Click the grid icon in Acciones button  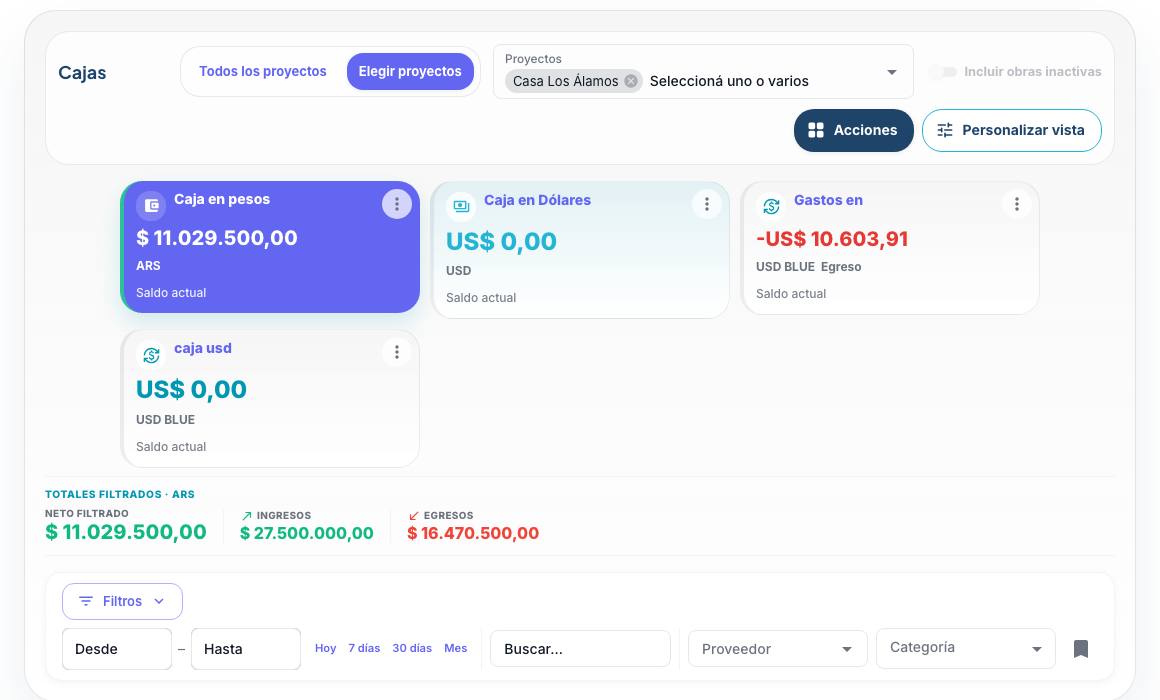[x=816, y=130]
